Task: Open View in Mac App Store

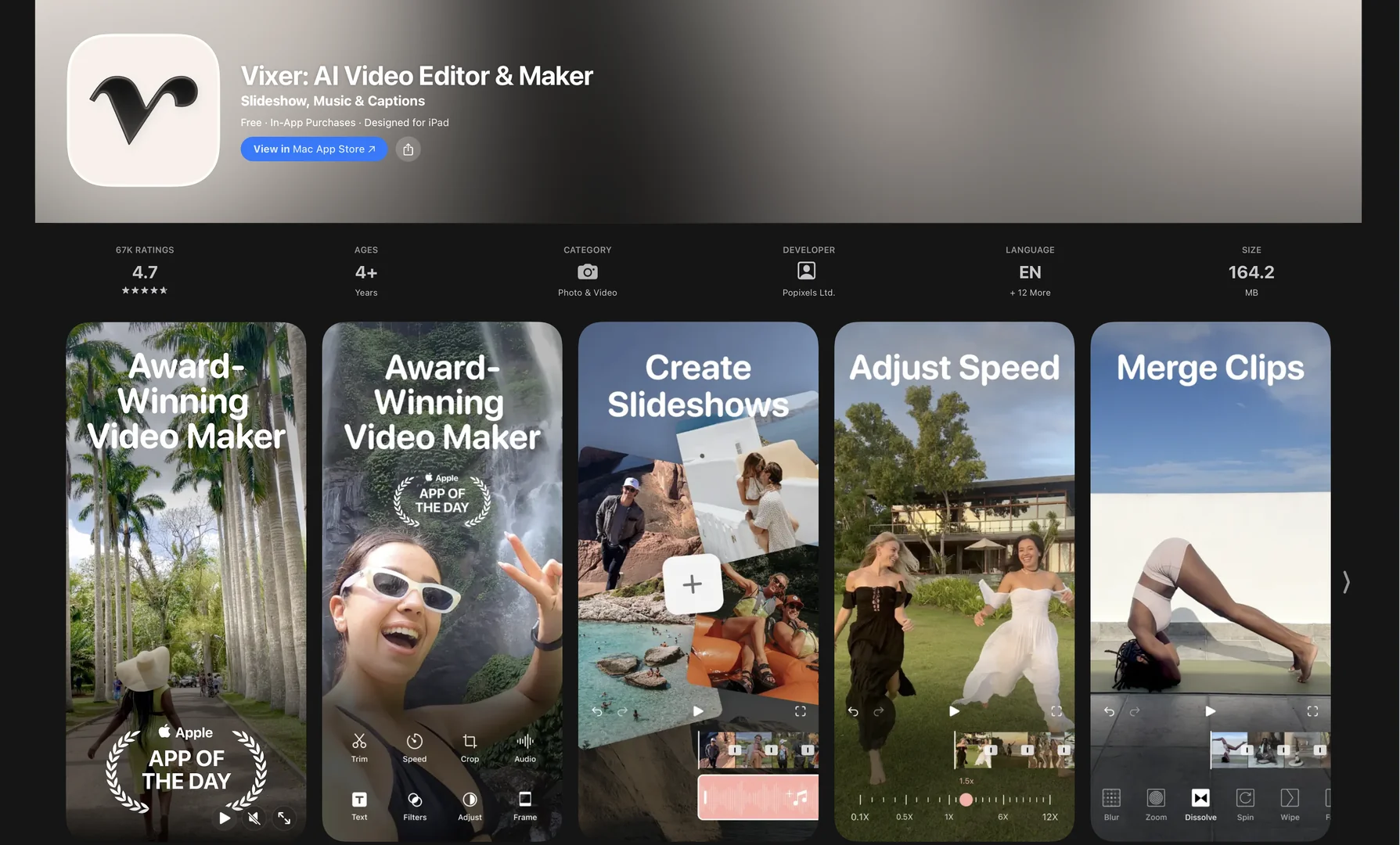Action: 314,149
